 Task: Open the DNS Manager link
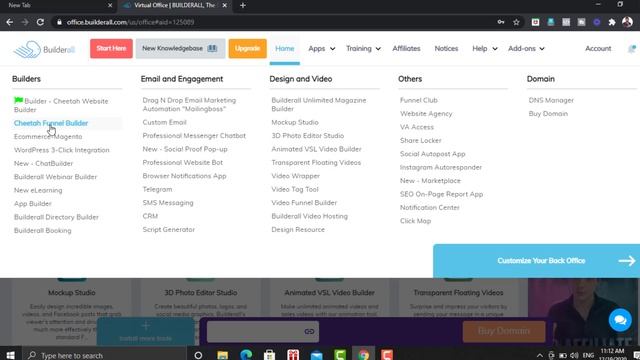pyautogui.click(x=551, y=100)
